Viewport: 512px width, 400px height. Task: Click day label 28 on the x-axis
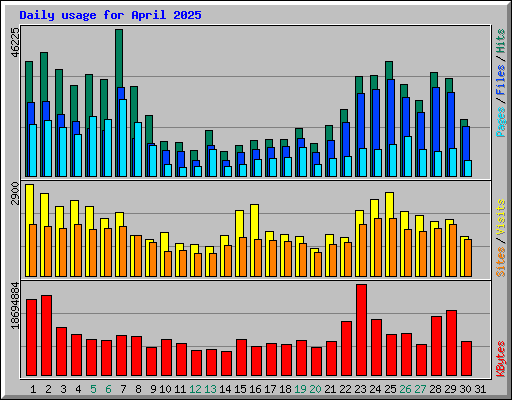pos(435,389)
